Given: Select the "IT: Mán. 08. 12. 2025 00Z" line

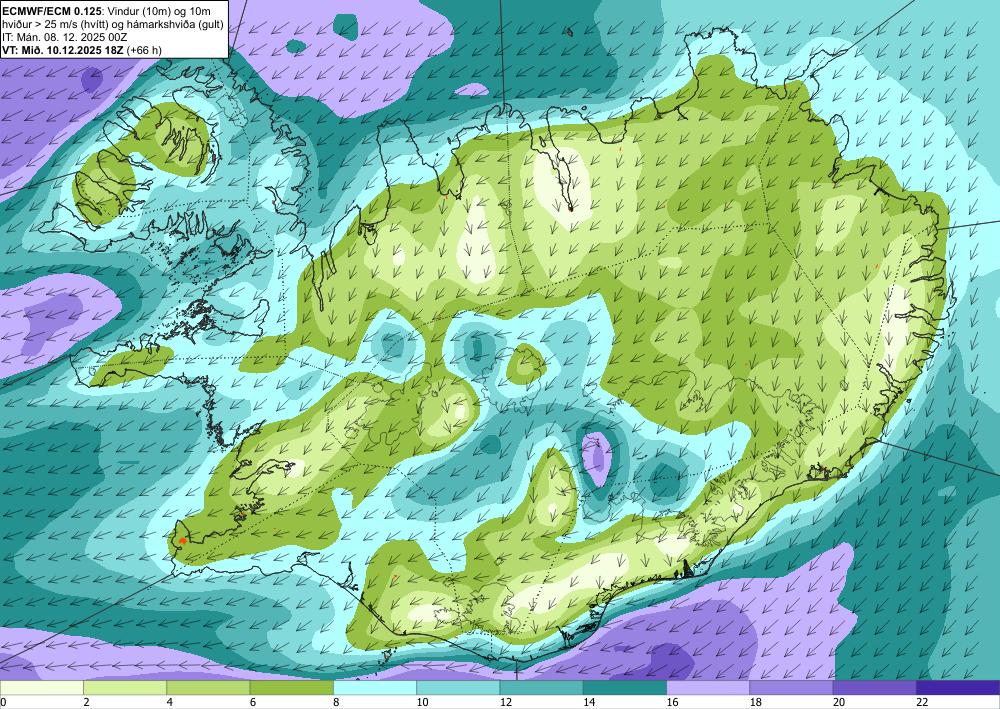Looking at the screenshot, I should tap(64, 37).
